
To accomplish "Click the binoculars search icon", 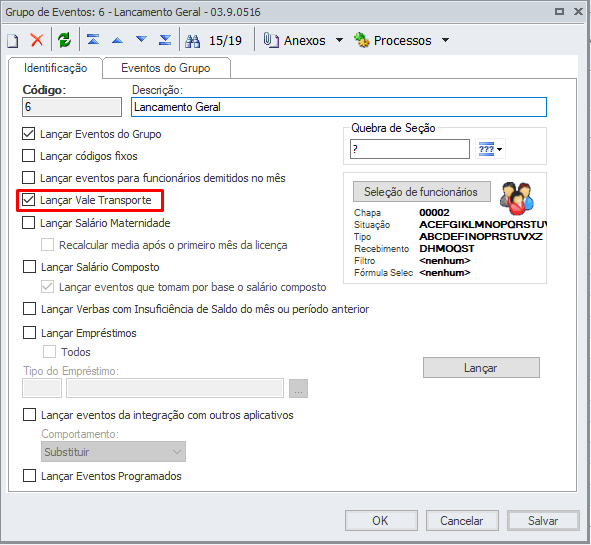I will pyautogui.click(x=193, y=41).
